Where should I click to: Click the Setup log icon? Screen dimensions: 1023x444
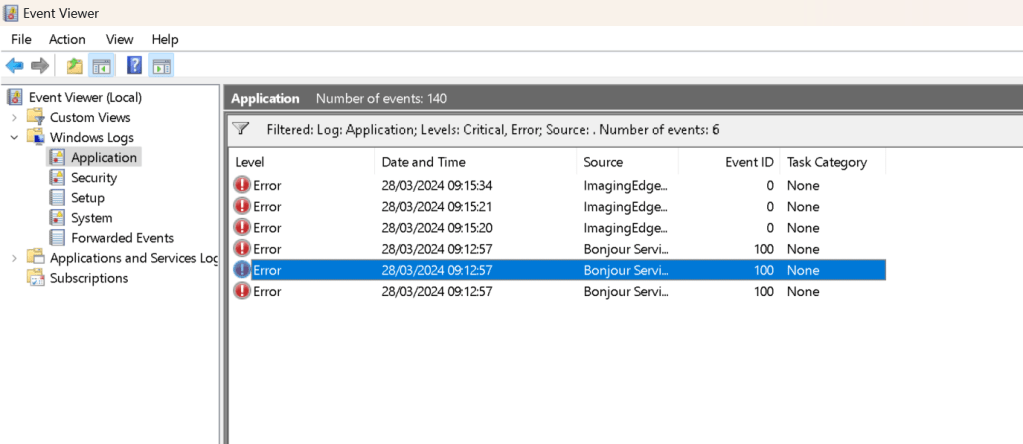coord(57,198)
